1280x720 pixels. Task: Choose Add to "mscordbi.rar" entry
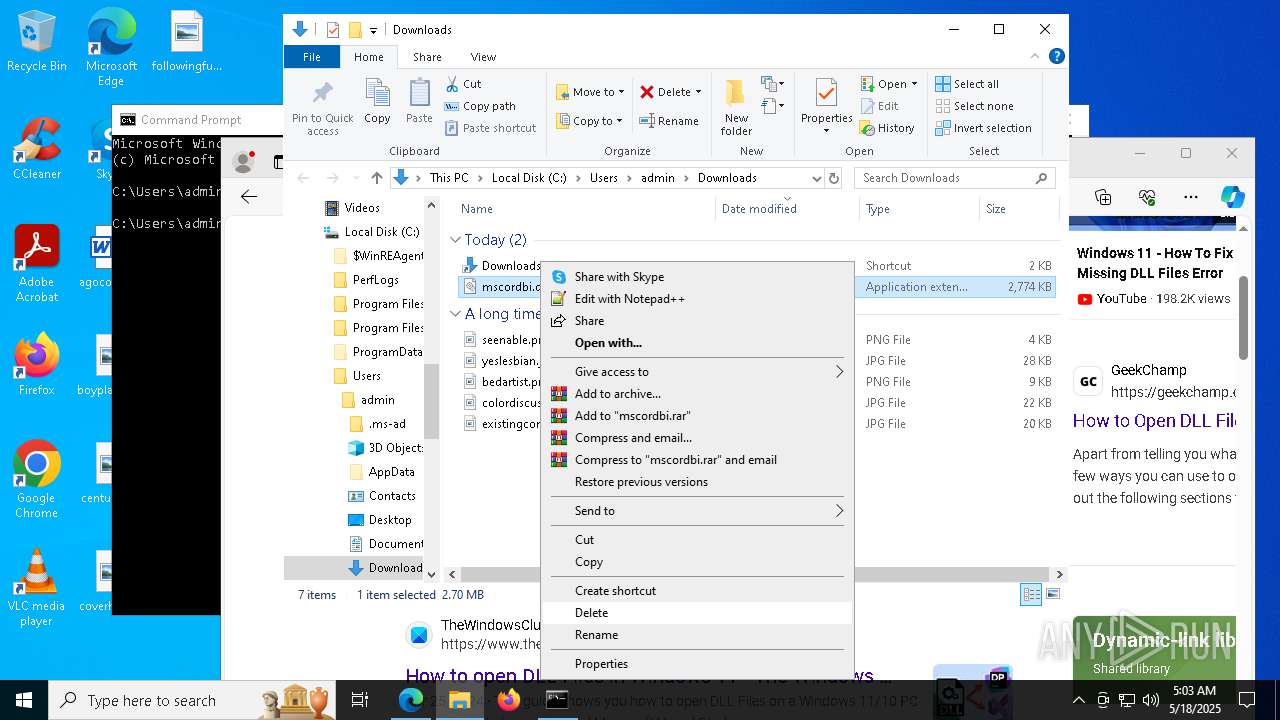pos(697,416)
